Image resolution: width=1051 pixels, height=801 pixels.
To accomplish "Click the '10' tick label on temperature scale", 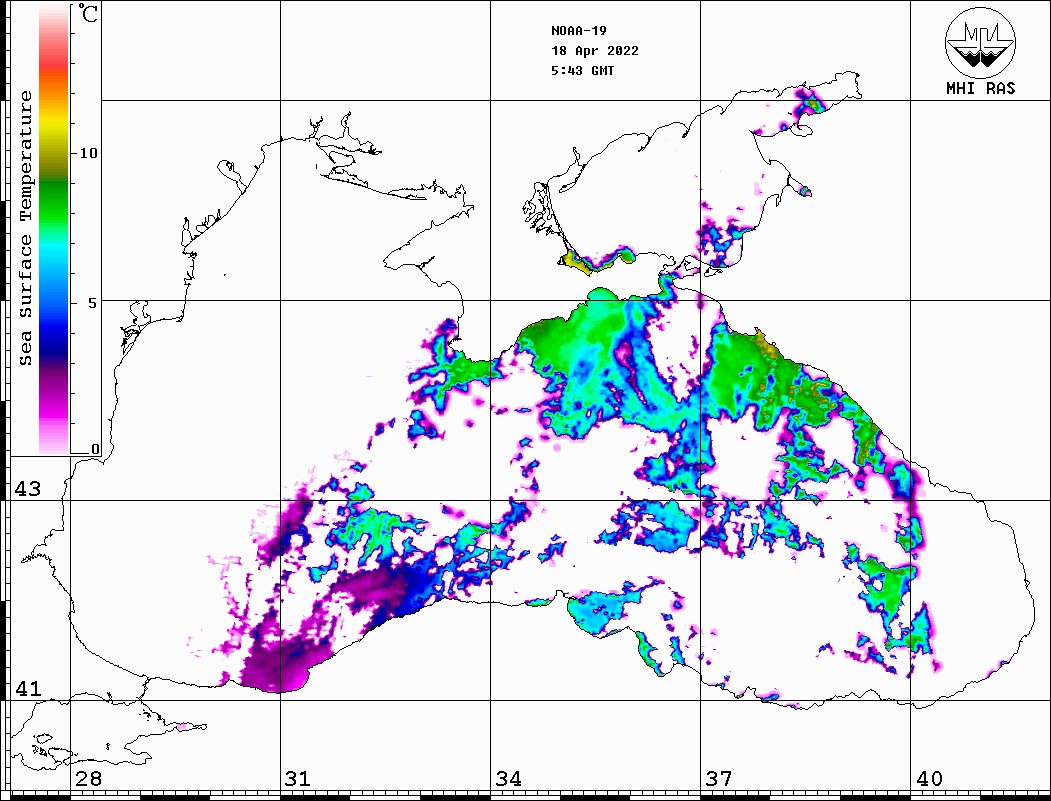I will 88,153.
